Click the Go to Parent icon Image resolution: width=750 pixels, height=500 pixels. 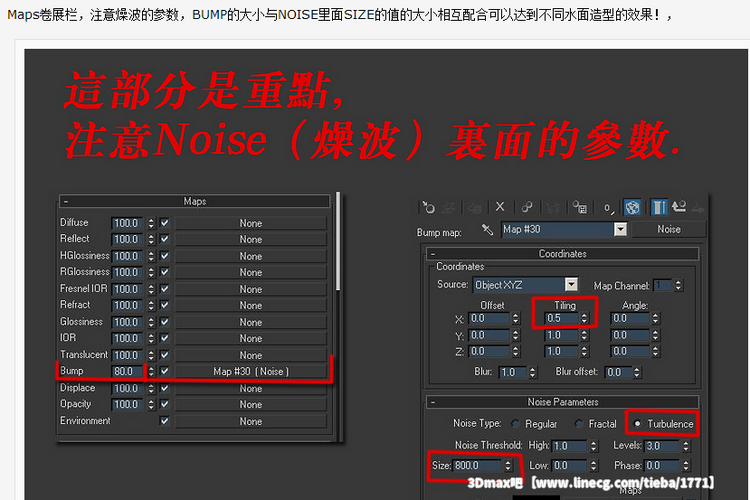(679, 207)
